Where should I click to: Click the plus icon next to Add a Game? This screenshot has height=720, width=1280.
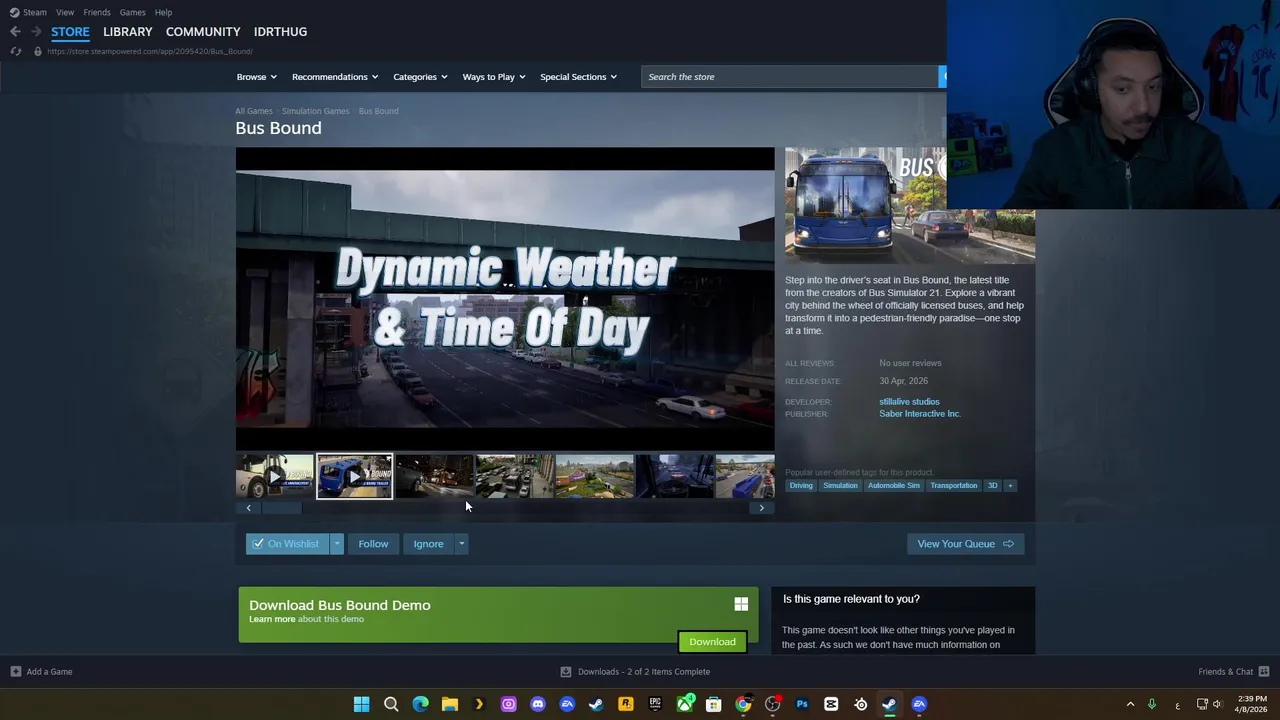(x=15, y=672)
